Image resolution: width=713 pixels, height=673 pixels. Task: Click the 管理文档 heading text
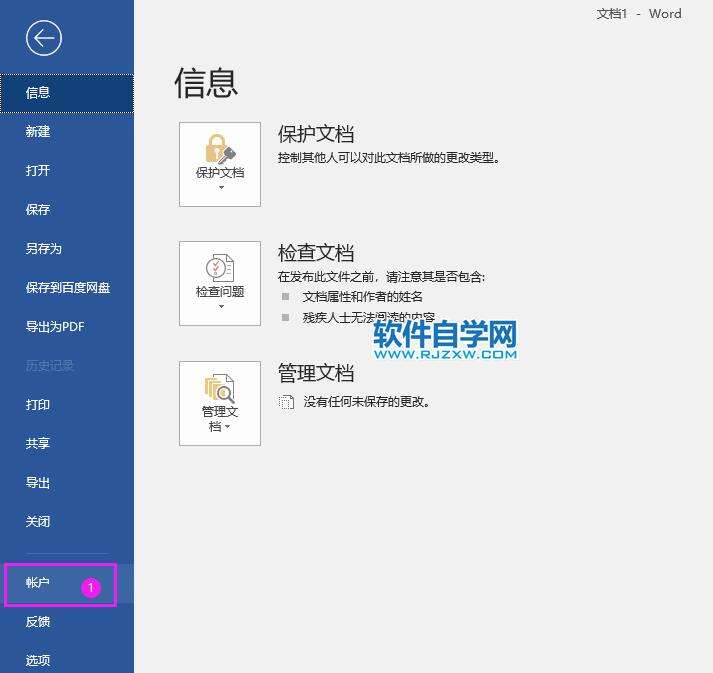(x=316, y=373)
